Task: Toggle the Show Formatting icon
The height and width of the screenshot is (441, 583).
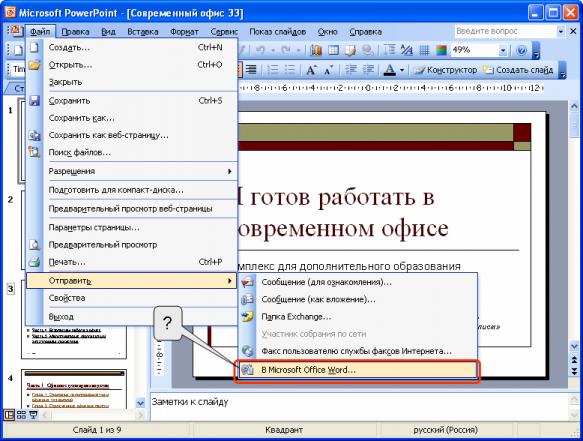Action: [407, 50]
